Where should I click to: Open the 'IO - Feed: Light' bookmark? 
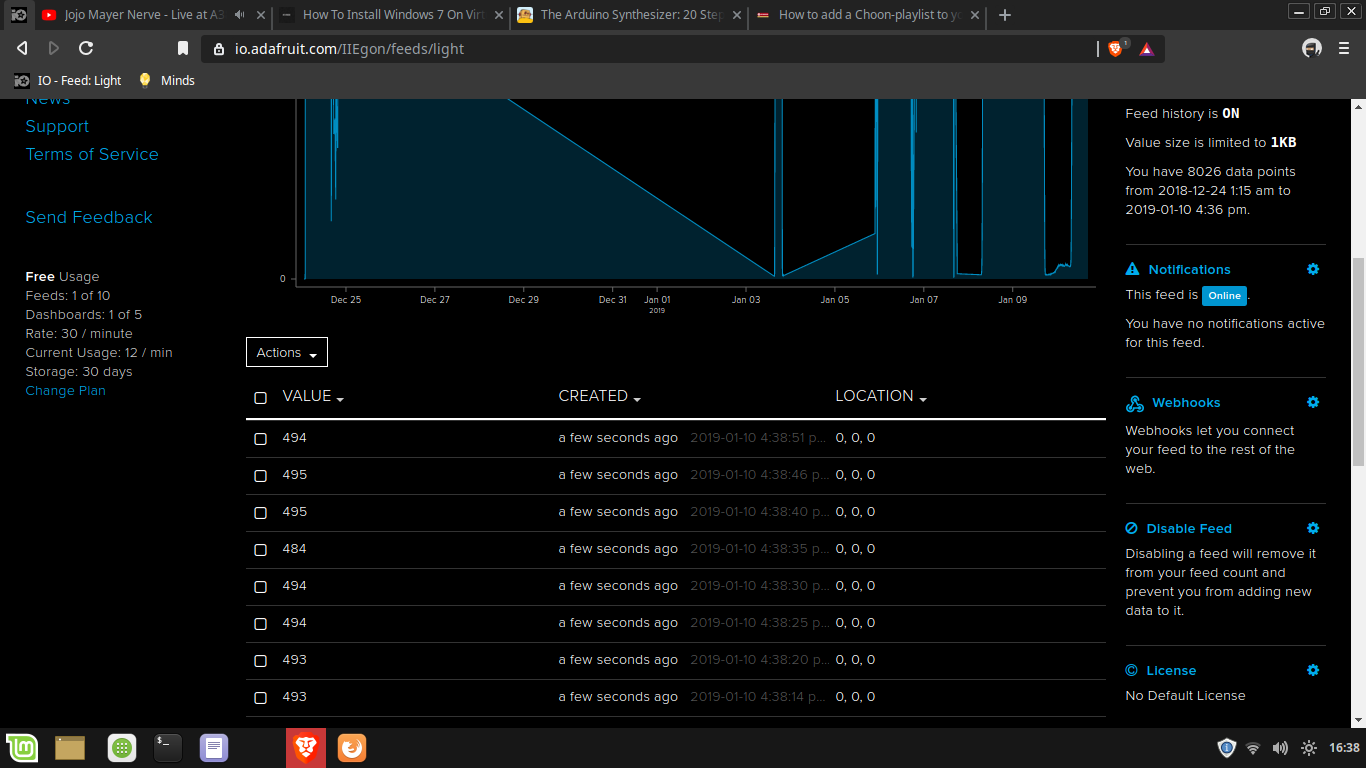click(x=68, y=80)
